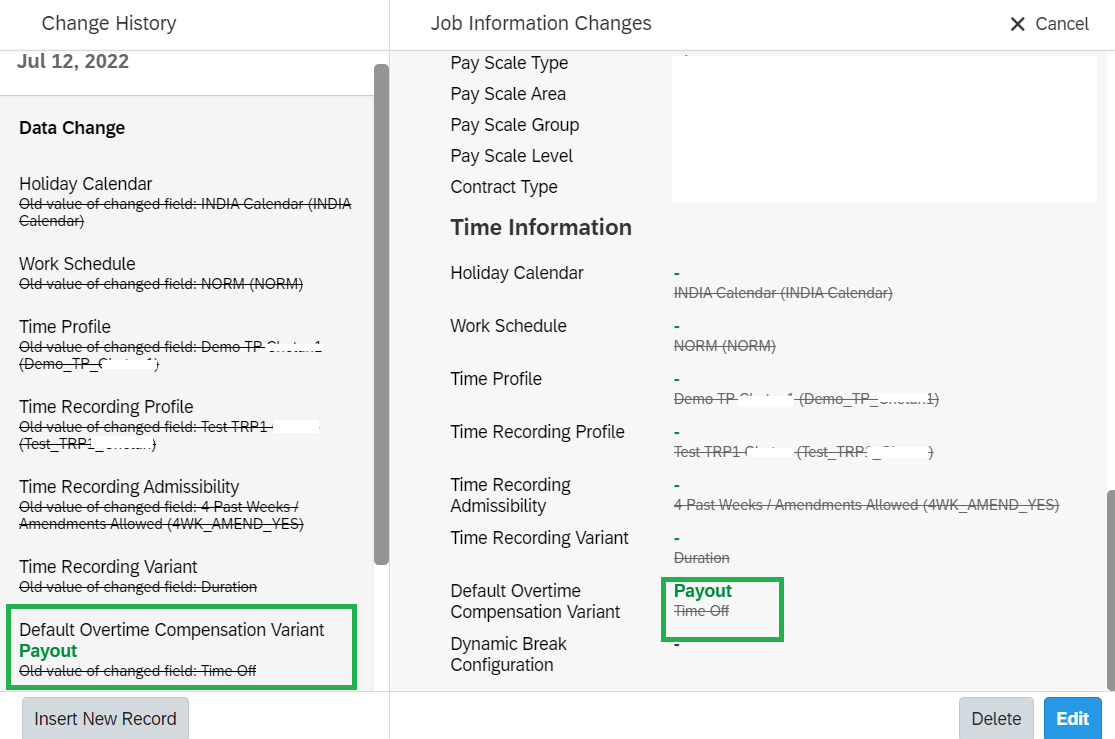Click the Job Information panel scrollbar
Image resolution: width=1115 pixels, height=739 pixels.
[x=1111, y=590]
